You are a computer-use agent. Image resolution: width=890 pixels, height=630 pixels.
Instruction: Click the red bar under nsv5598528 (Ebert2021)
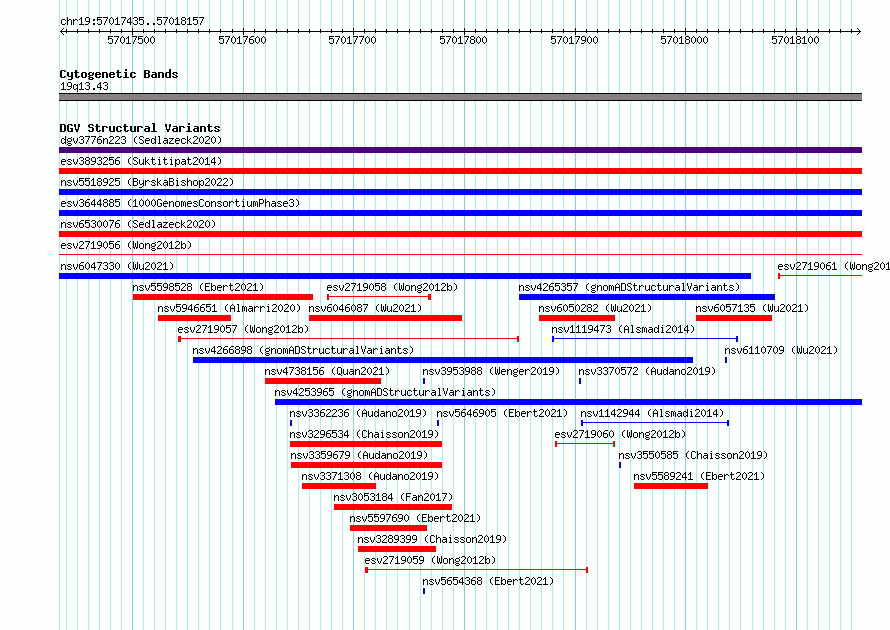222,297
